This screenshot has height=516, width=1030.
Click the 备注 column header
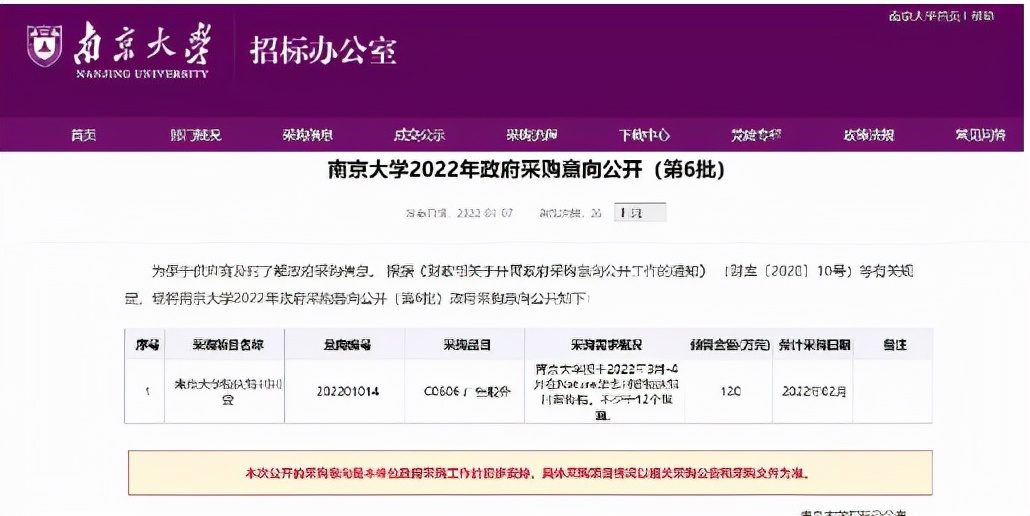[x=895, y=345]
